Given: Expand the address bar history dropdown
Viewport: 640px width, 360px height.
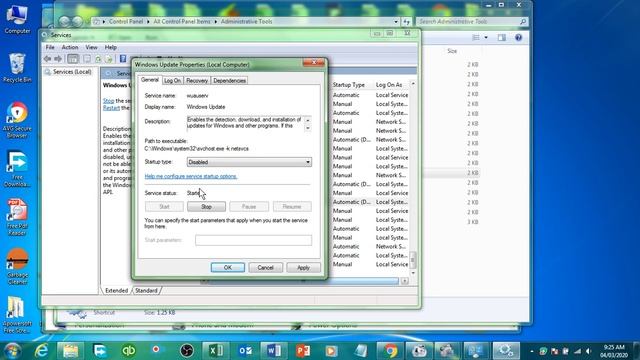Looking at the screenshot, I should click(x=396, y=22).
